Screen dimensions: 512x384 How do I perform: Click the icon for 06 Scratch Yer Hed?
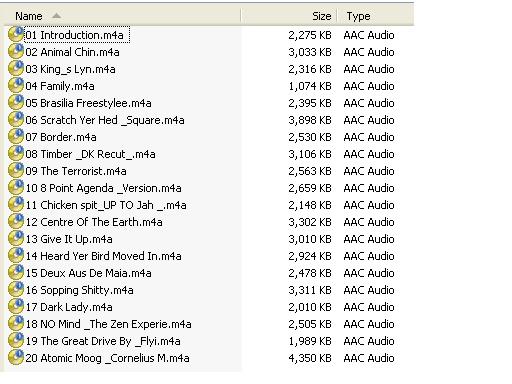pos(16,120)
